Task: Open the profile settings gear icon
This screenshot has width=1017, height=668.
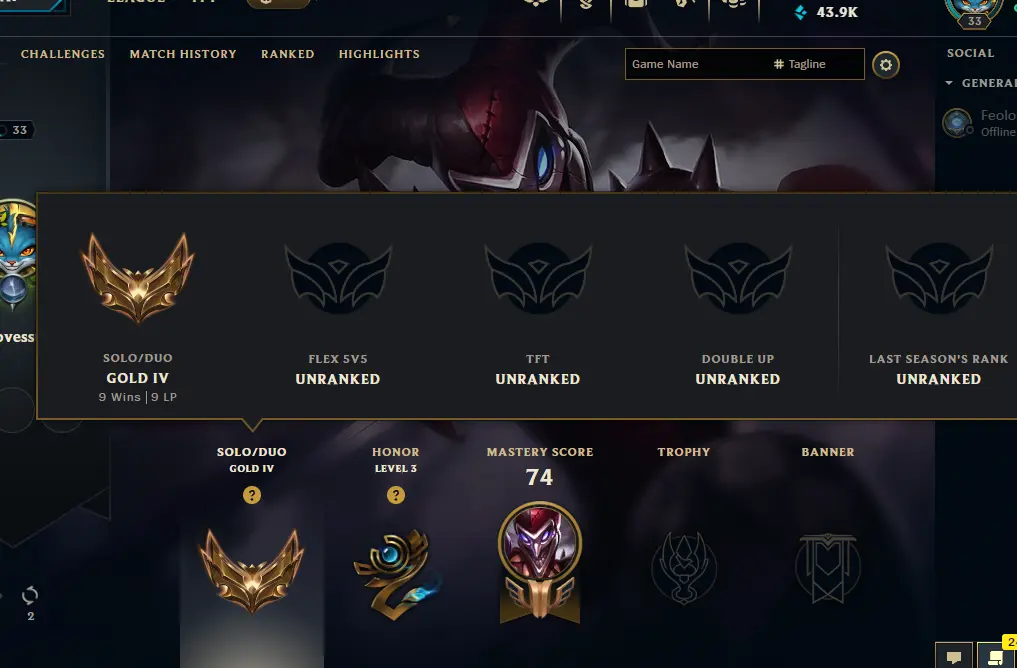Action: pos(885,65)
